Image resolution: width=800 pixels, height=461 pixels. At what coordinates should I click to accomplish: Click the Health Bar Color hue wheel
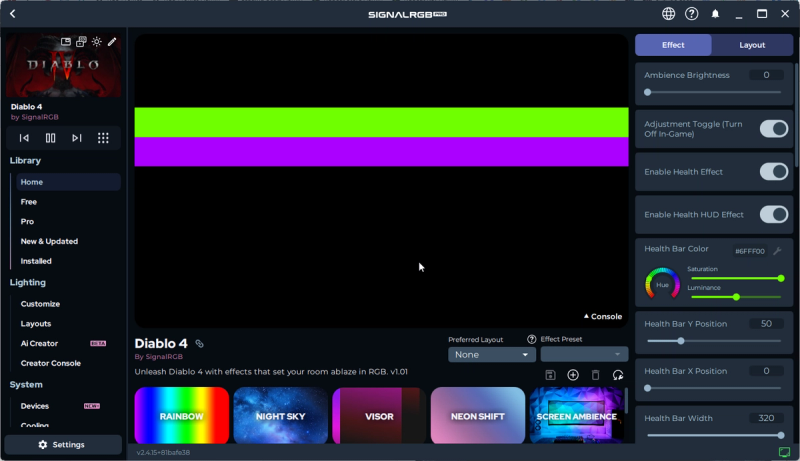[x=661, y=284]
